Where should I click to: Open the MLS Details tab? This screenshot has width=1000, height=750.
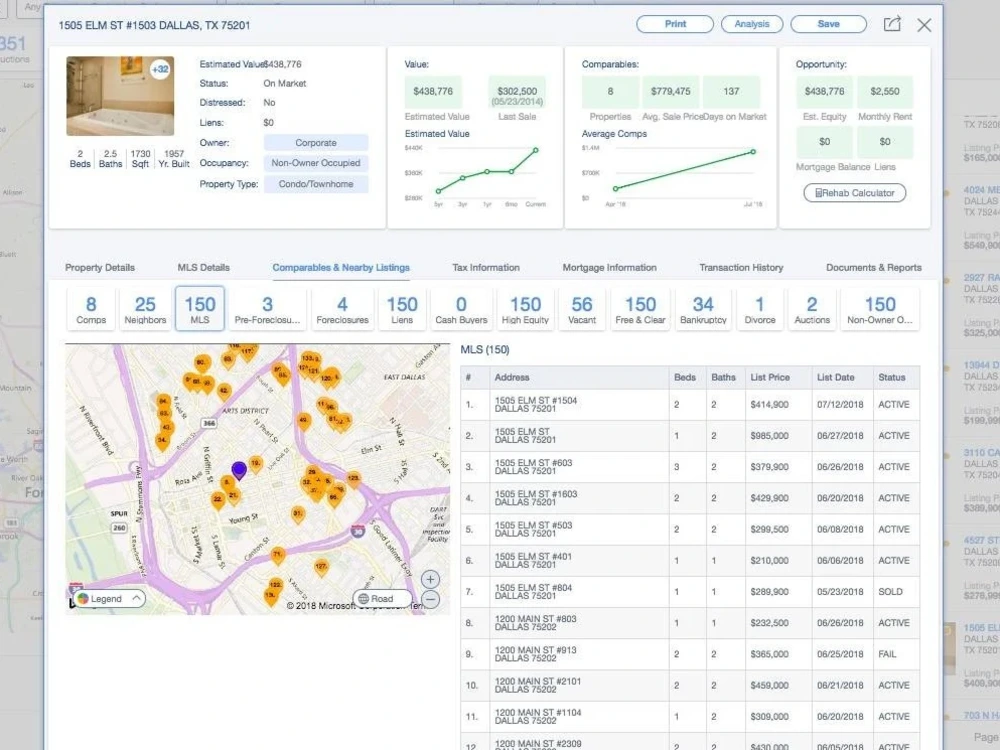tap(203, 268)
